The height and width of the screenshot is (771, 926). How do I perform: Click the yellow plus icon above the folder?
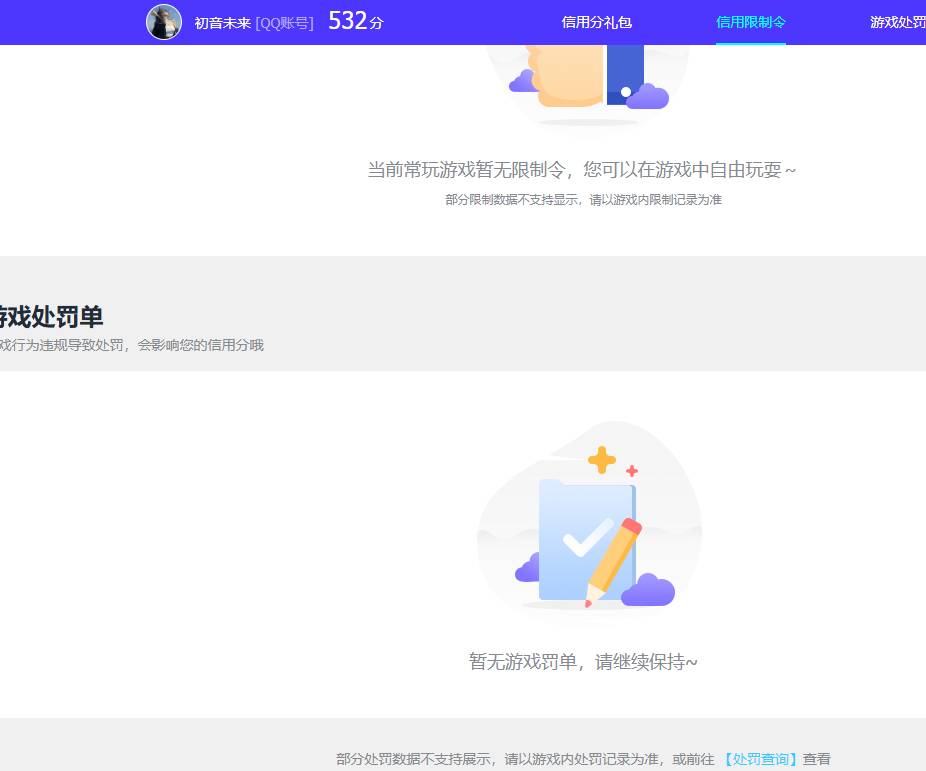coord(600,460)
